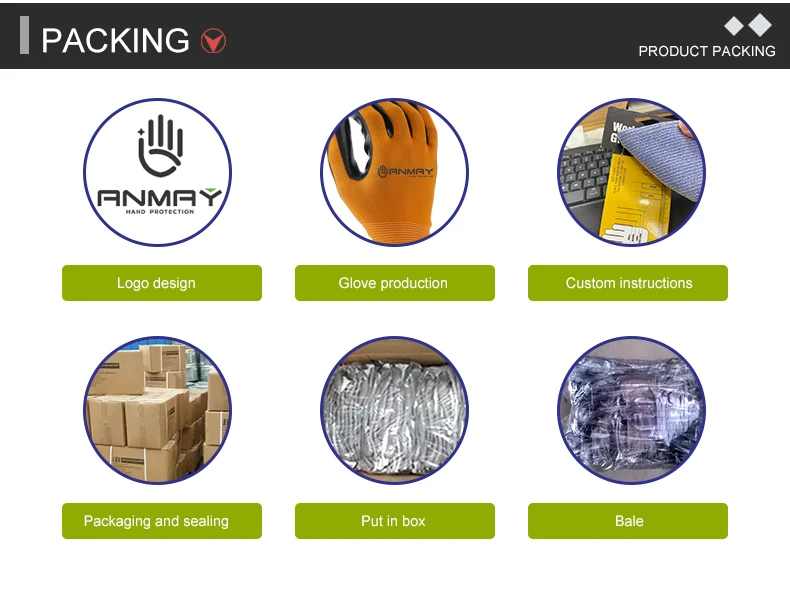Click the ANMAY Hand Protection logo text
Image resolution: width=790 pixels, height=598 pixels.
point(159,201)
